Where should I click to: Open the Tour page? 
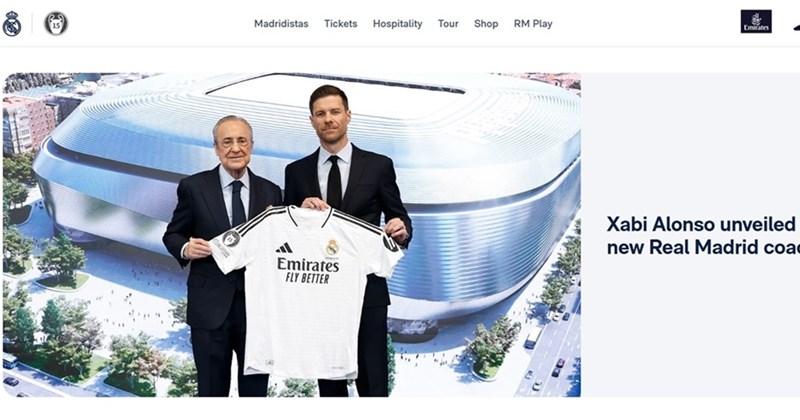[x=448, y=23]
